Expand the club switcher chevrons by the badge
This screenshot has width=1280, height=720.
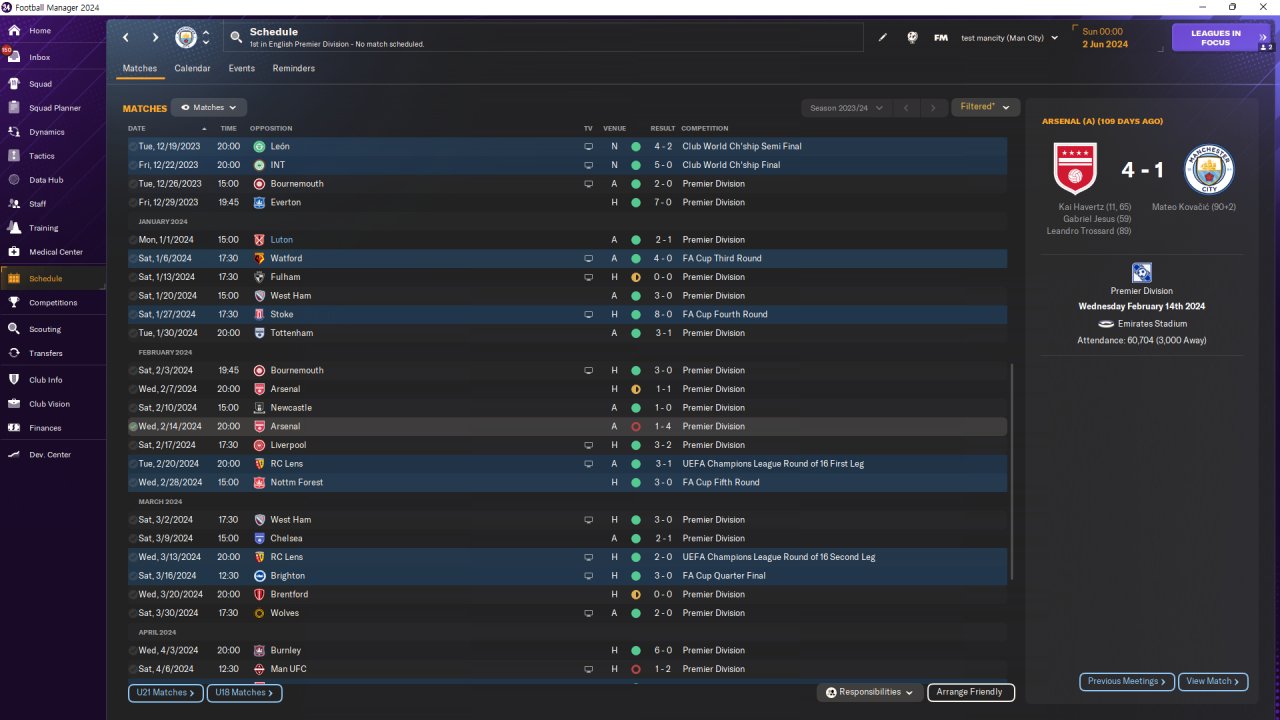pyautogui.click(x=206, y=38)
